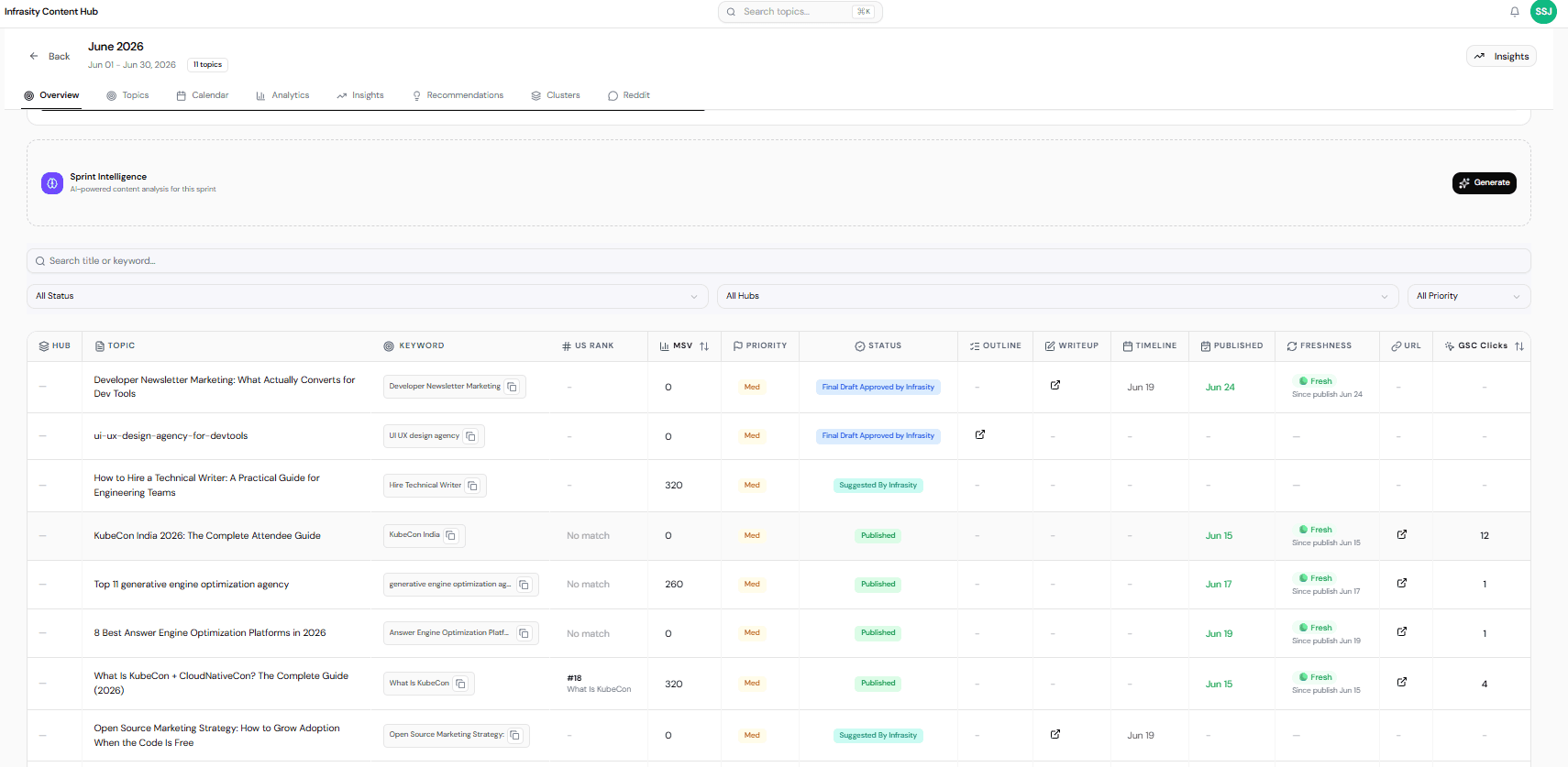Image resolution: width=1568 pixels, height=767 pixels.
Task: Go Back to previous page
Action: click(x=50, y=56)
